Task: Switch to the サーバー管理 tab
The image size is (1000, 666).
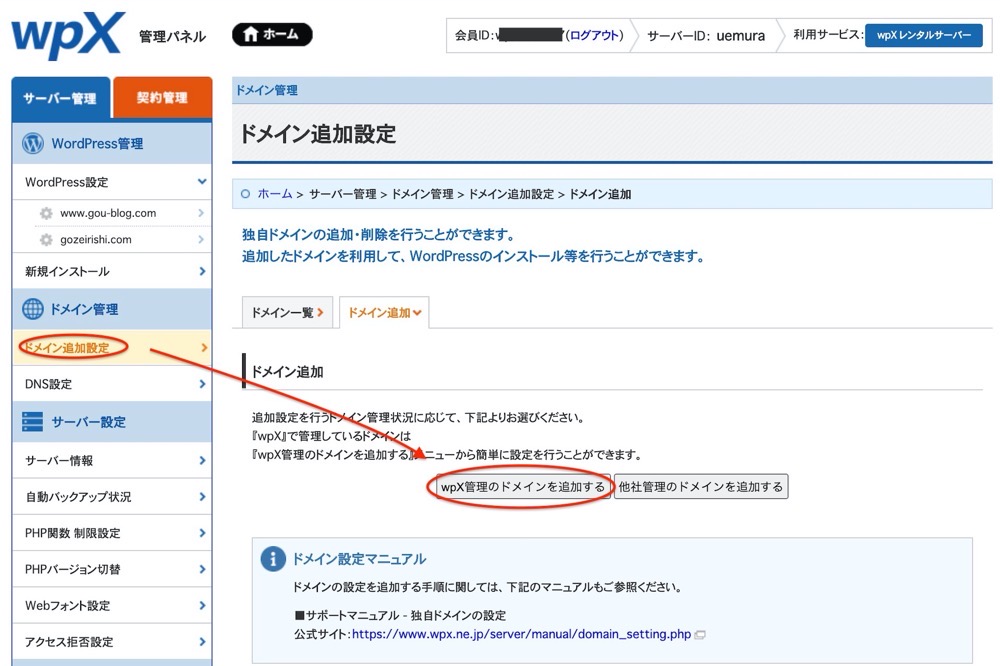Action: (61, 98)
